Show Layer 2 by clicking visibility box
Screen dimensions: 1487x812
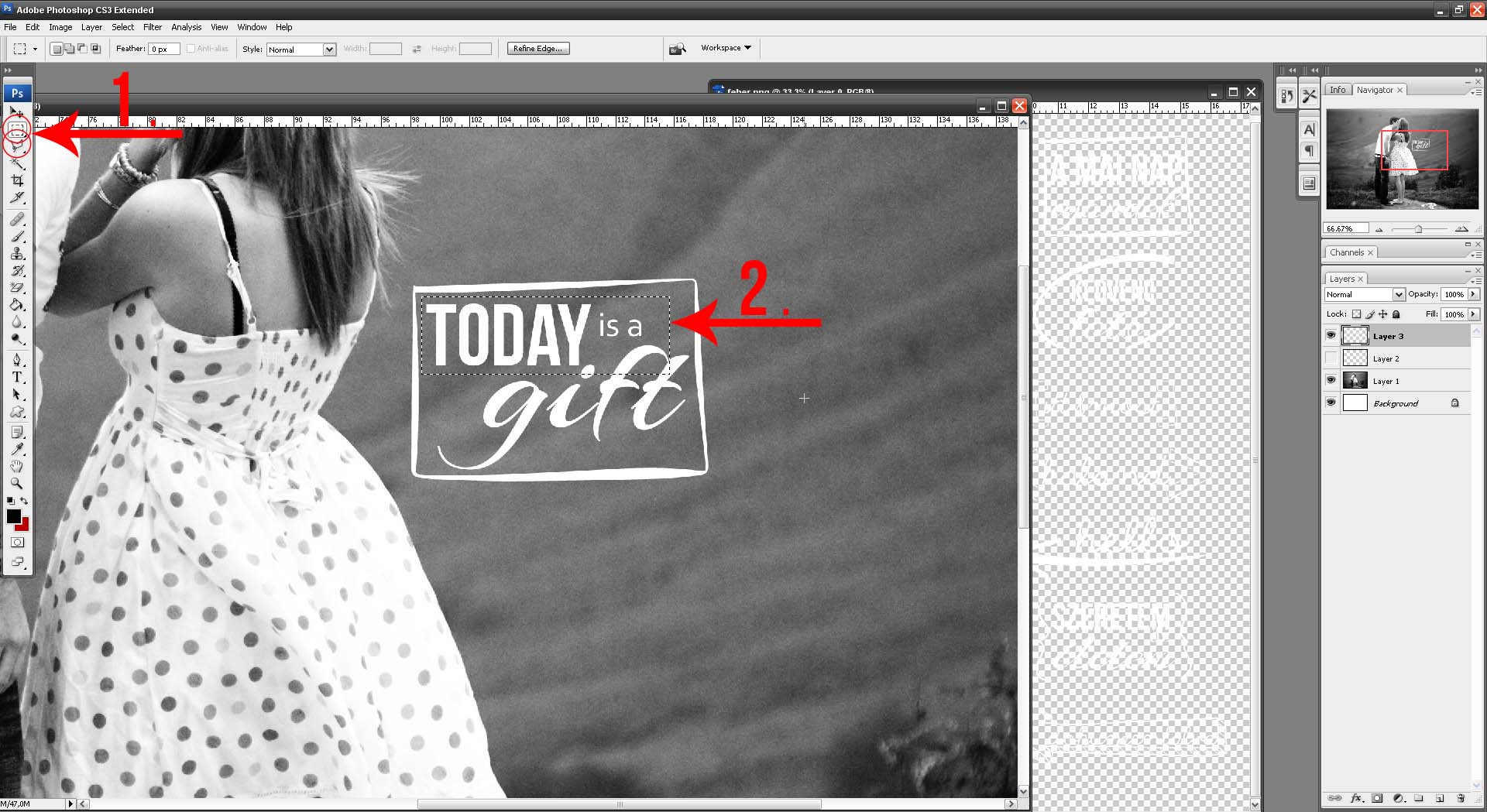pos(1331,358)
